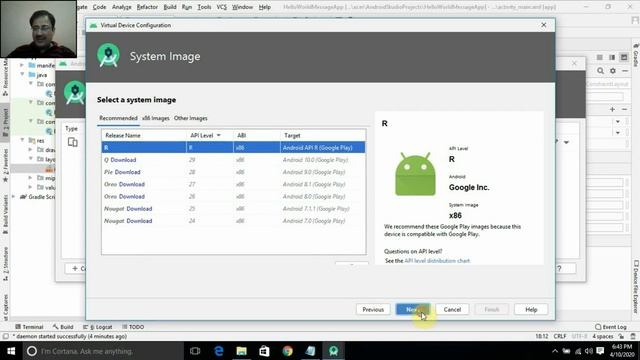Download the Oreo API 27 image

coord(131,184)
